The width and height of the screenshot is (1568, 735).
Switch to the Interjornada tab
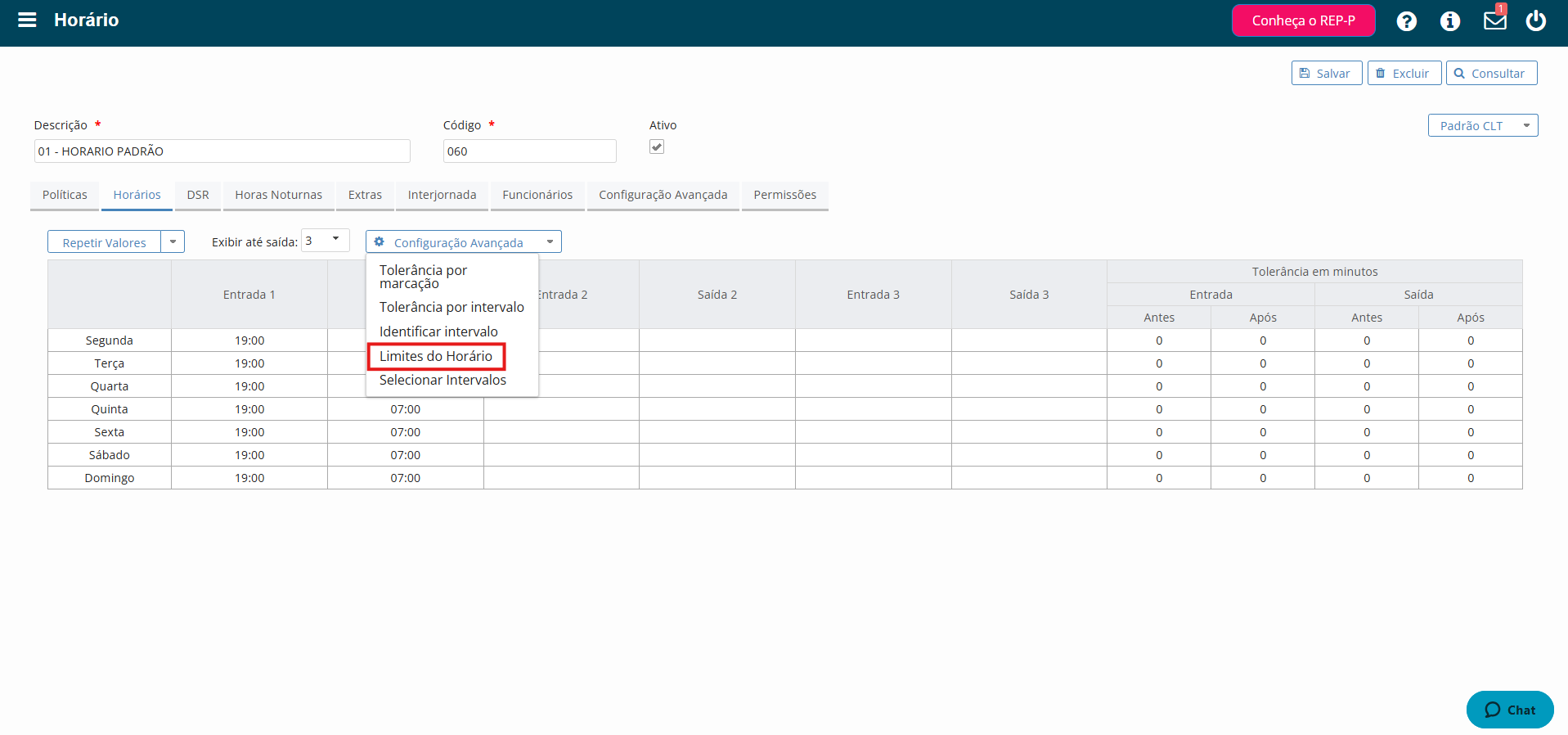[442, 195]
